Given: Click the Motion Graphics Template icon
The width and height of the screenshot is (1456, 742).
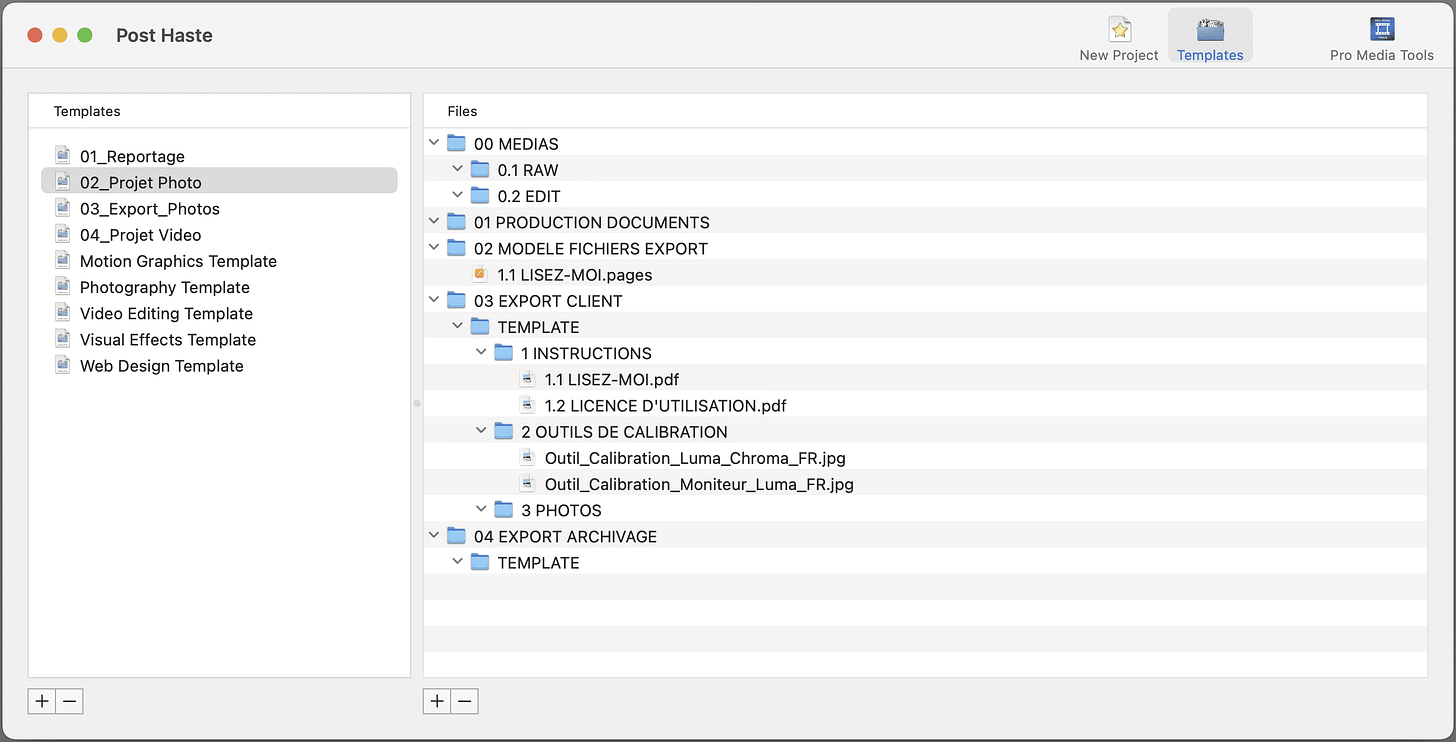Looking at the screenshot, I should click(63, 261).
